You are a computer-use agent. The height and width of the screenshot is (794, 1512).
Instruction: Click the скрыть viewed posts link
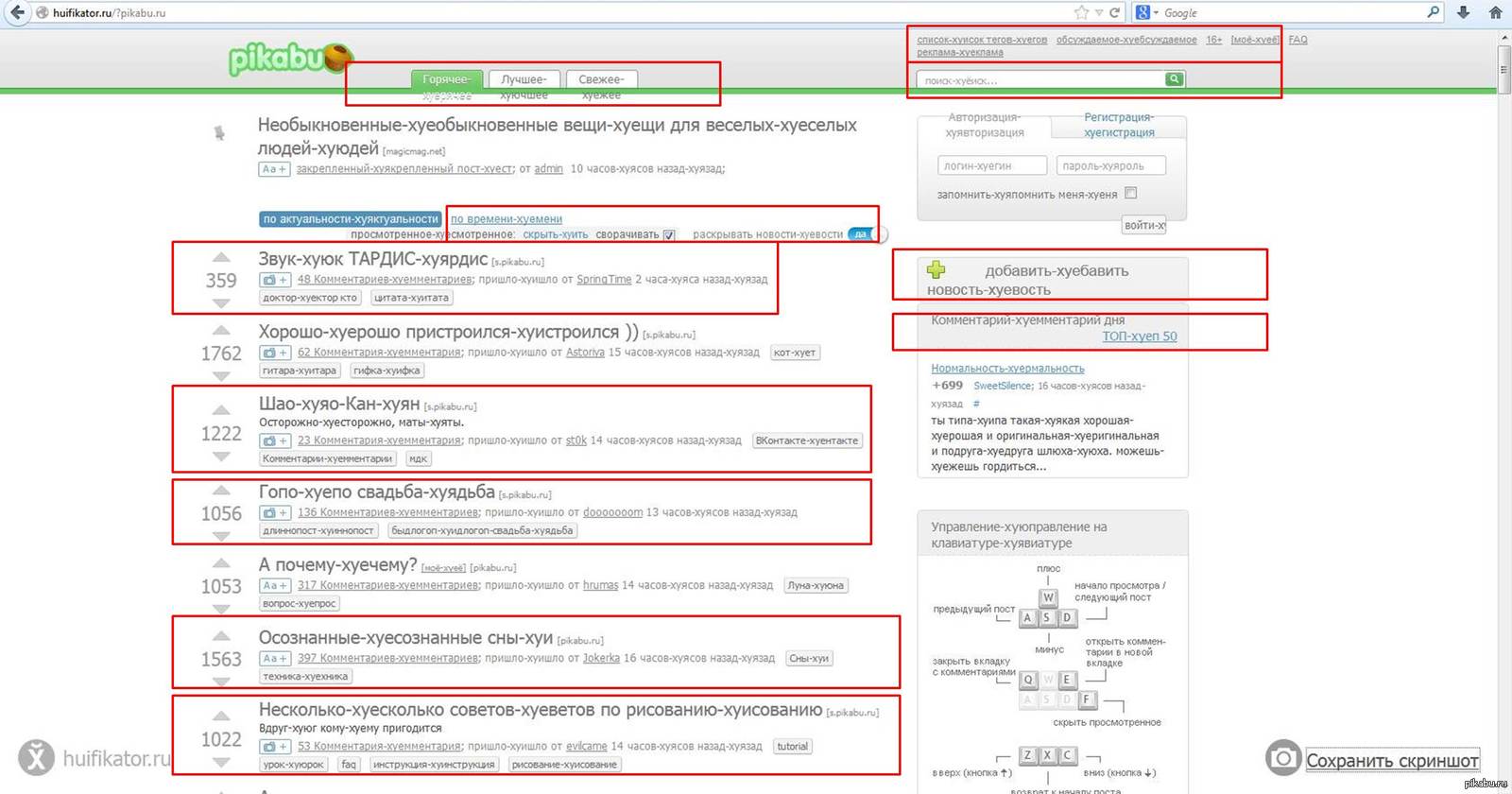pyautogui.click(x=556, y=234)
